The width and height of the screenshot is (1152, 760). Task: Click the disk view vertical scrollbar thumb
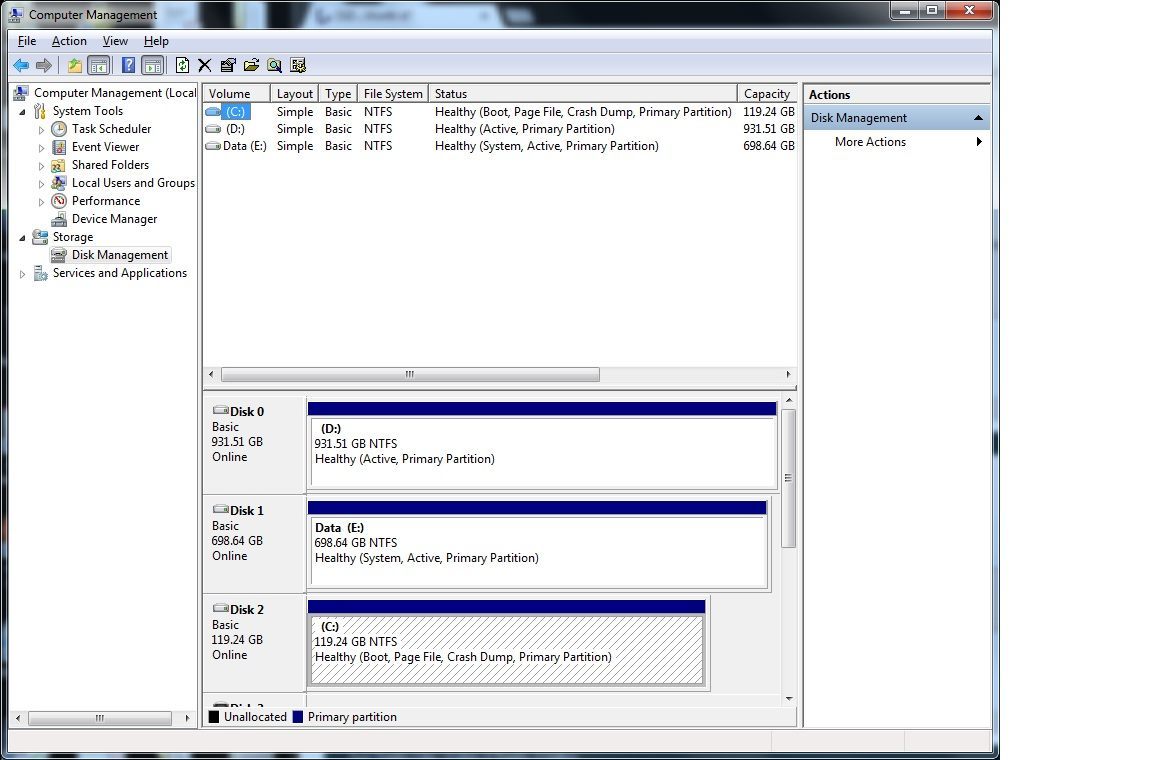point(789,478)
